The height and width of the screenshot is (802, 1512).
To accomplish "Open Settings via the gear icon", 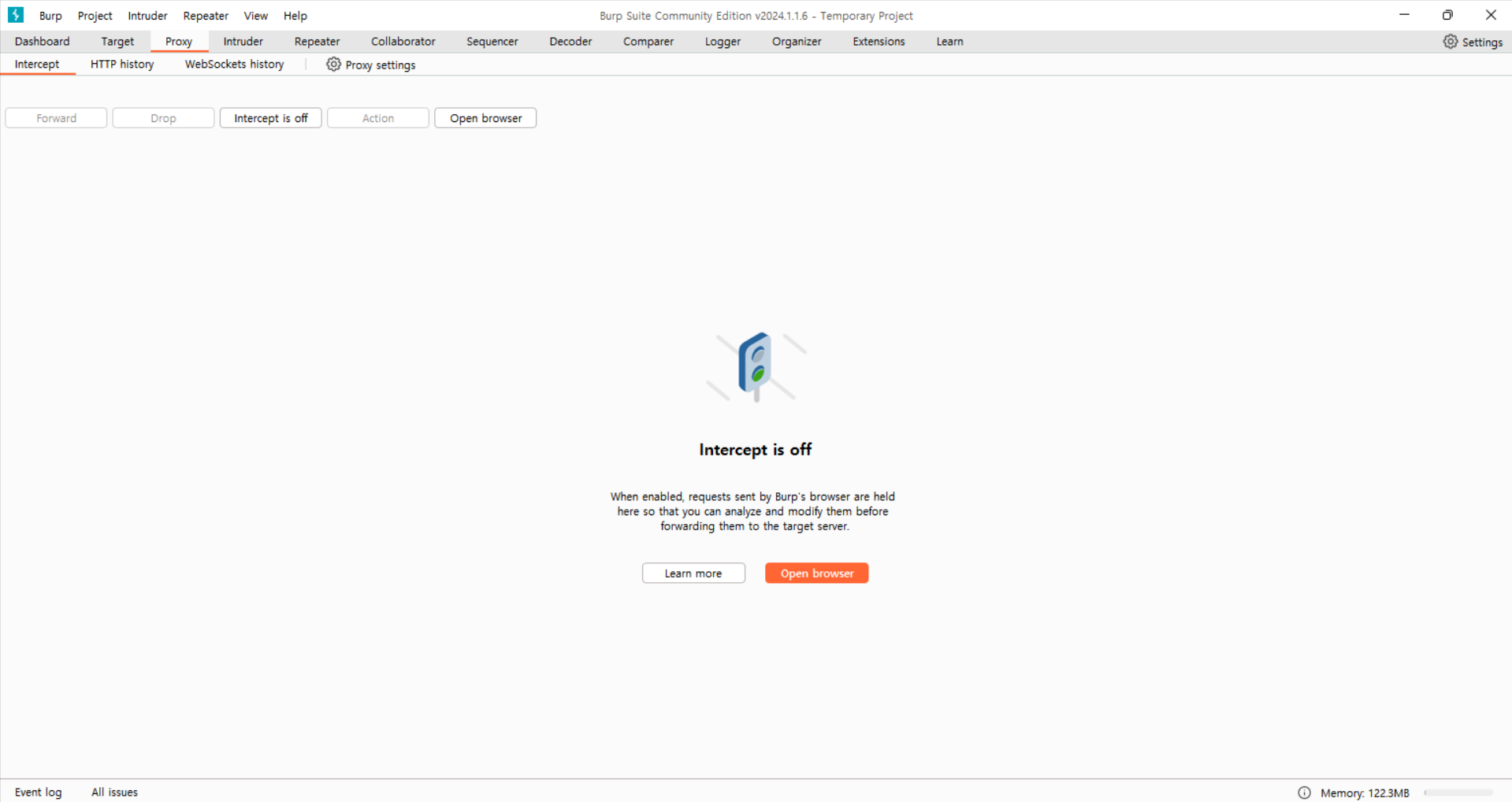I will click(x=1450, y=42).
